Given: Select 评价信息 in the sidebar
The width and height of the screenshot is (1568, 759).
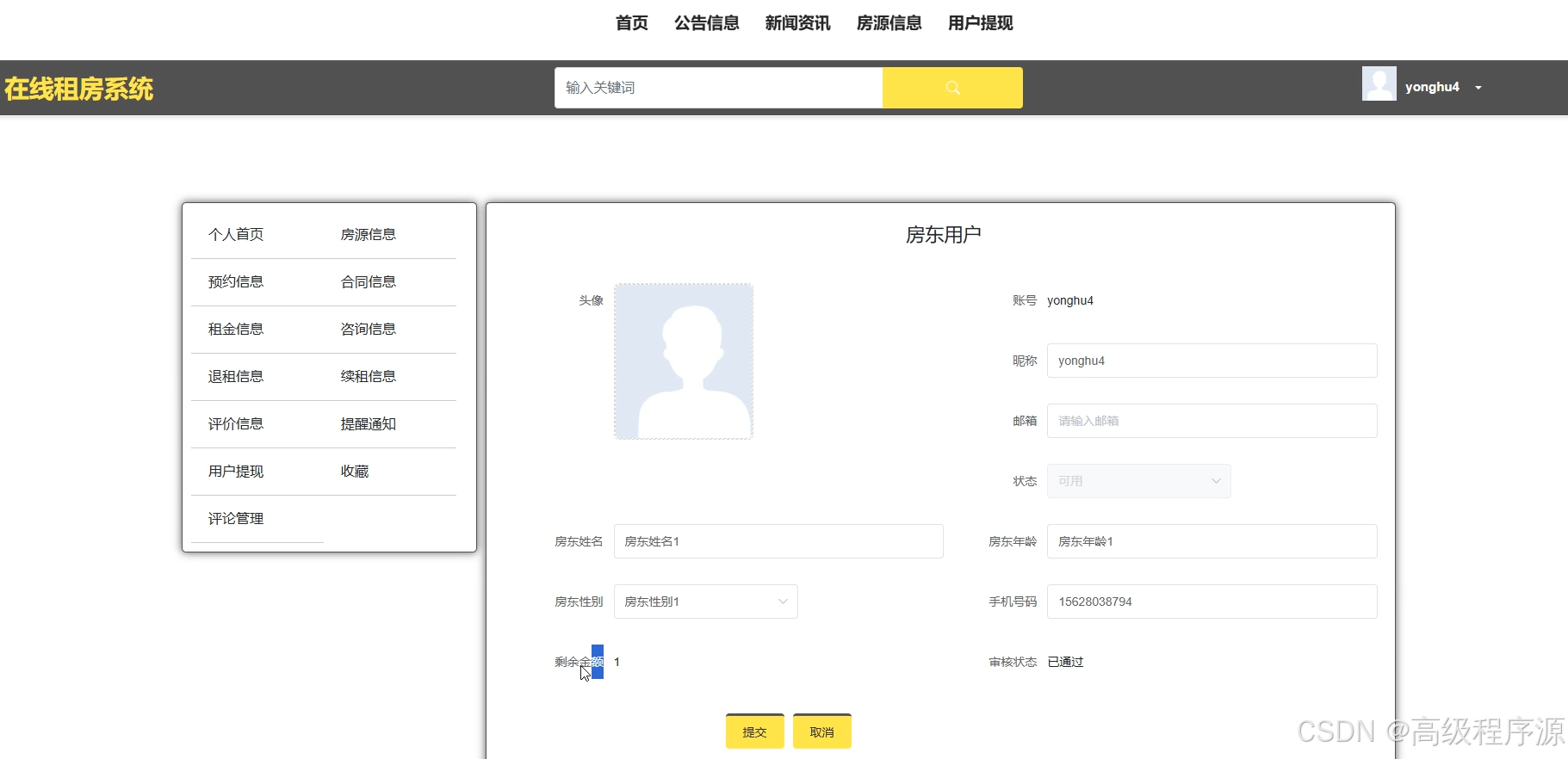Looking at the screenshot, I should point(236,424).
